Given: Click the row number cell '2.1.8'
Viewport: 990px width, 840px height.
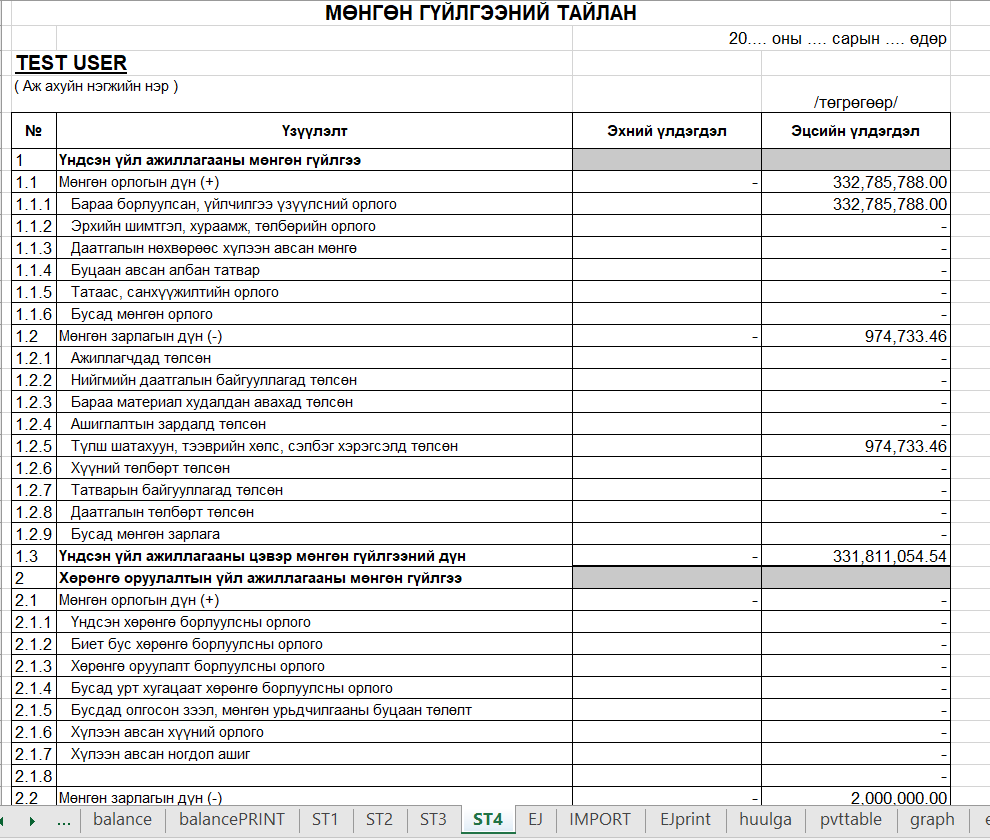Looking at the screenshot, I should tap(34, 776).
